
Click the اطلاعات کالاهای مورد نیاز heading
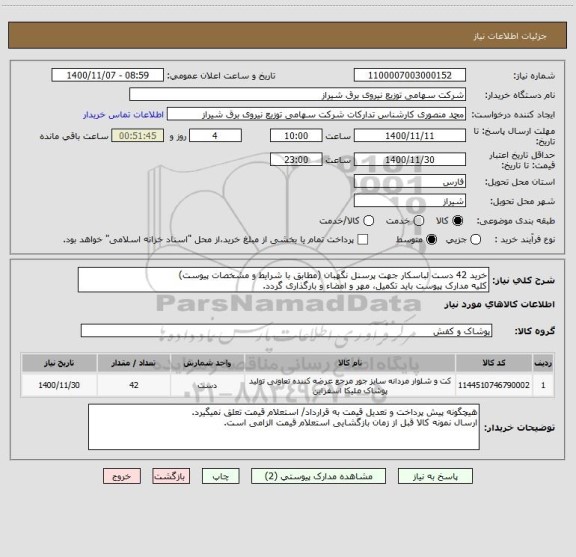tap(500, 305)
